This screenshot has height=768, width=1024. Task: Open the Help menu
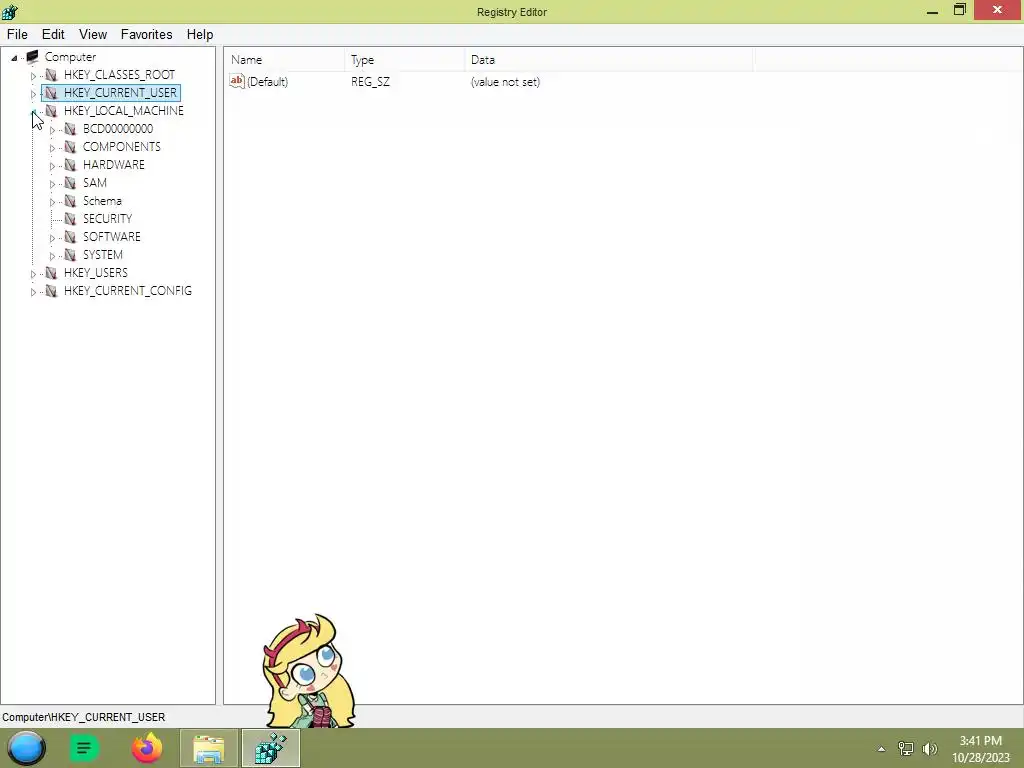200,35
